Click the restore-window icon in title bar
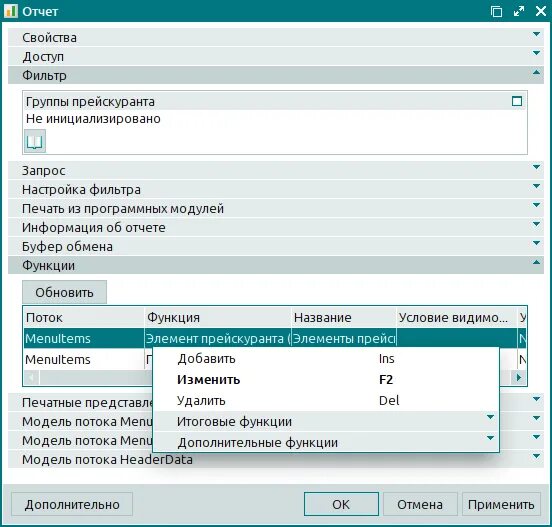The height and width of the screenshot is (527, 552). coord(496,12)
